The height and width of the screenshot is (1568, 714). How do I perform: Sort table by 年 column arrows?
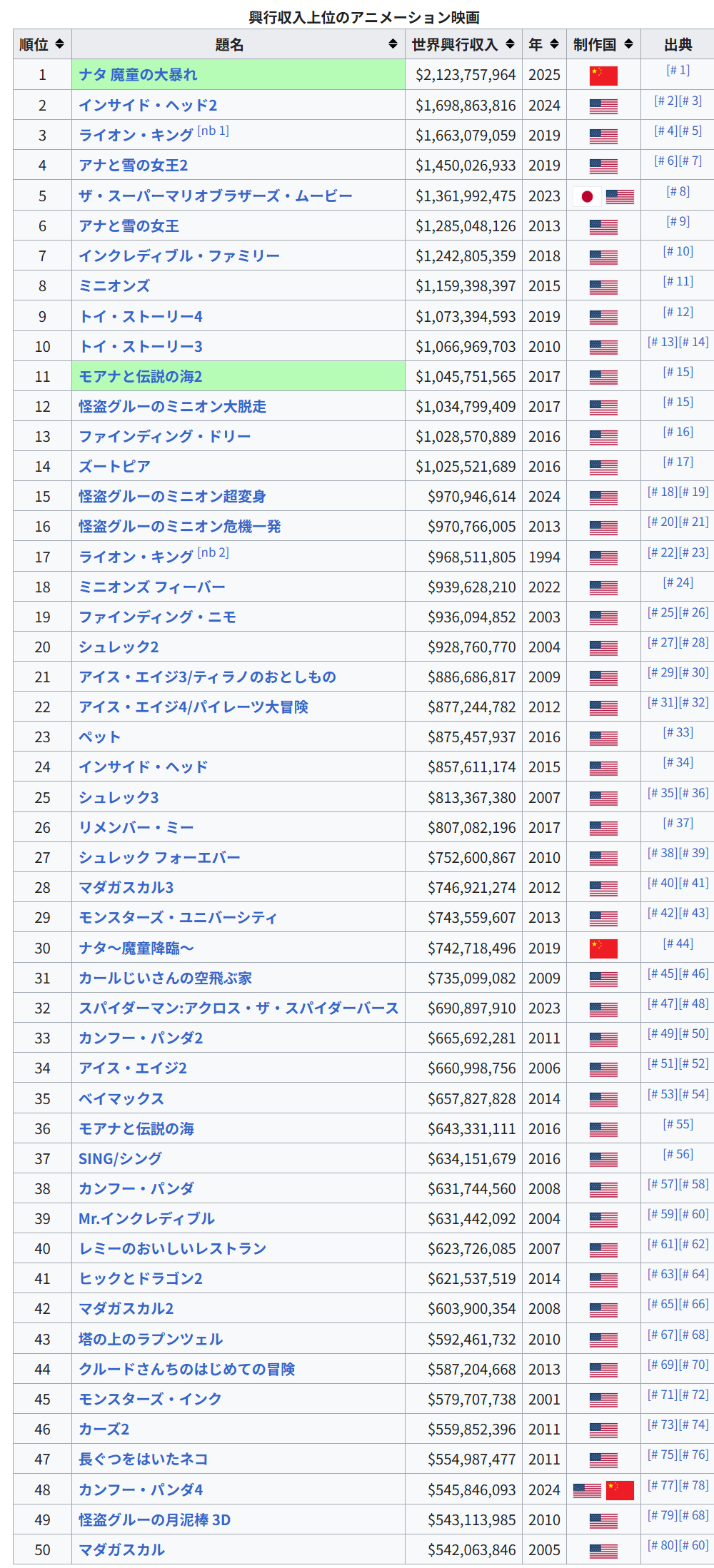(x=553, y=44)
